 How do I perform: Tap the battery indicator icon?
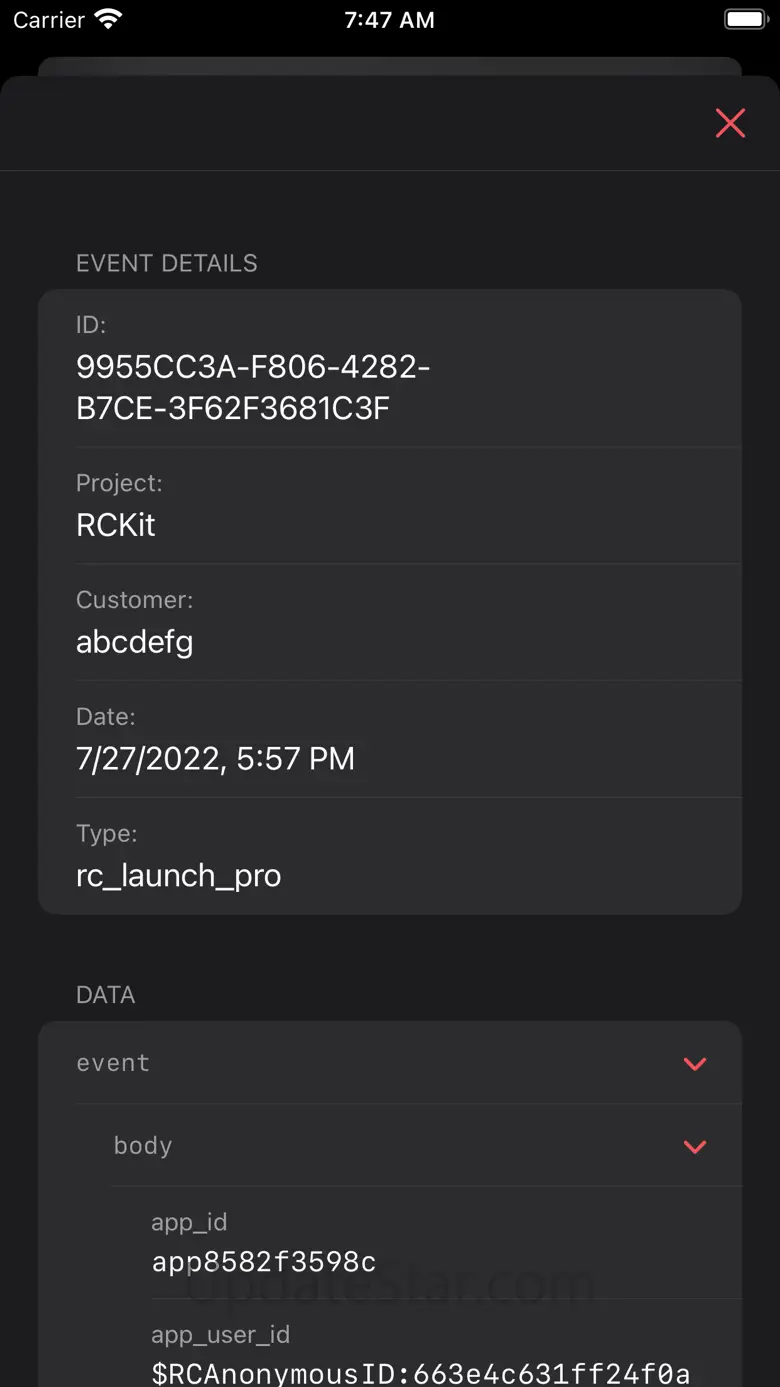tap(744, 20)
